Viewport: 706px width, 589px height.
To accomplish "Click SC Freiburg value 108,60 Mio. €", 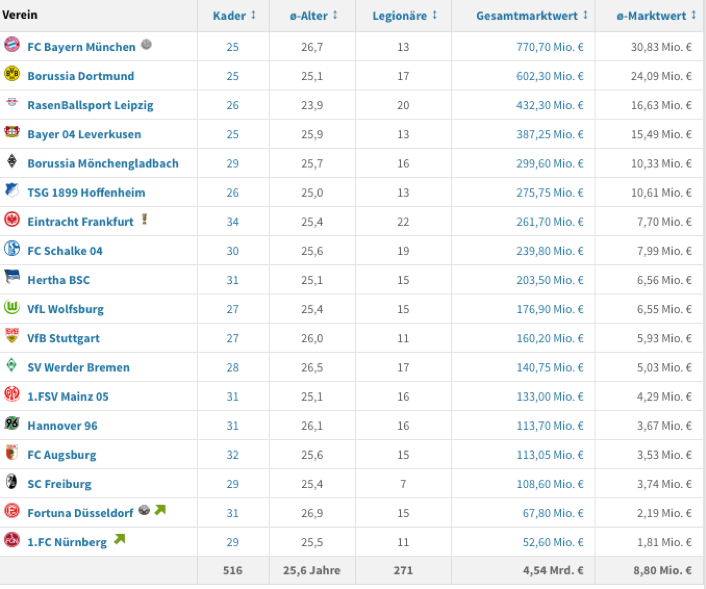I will coord(550,484).
